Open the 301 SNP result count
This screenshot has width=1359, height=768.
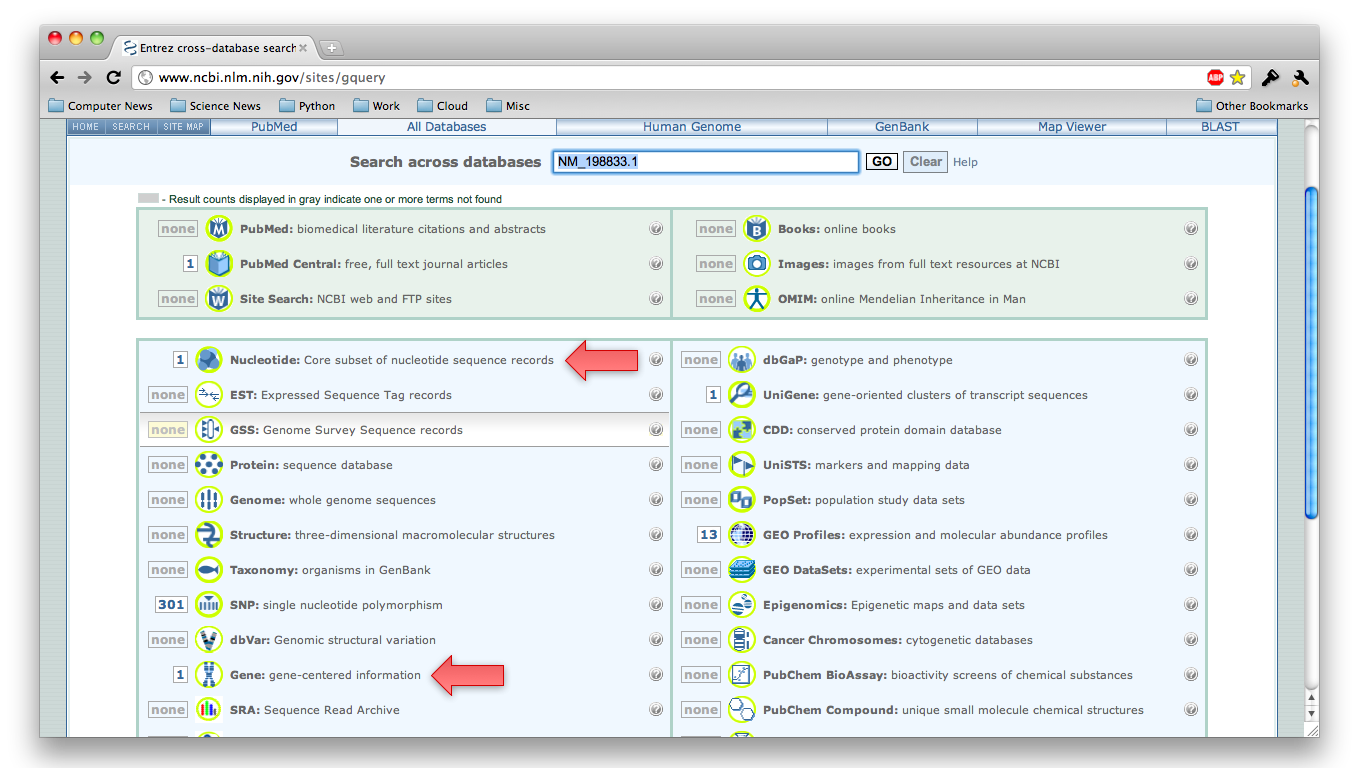tap(171, 605)
